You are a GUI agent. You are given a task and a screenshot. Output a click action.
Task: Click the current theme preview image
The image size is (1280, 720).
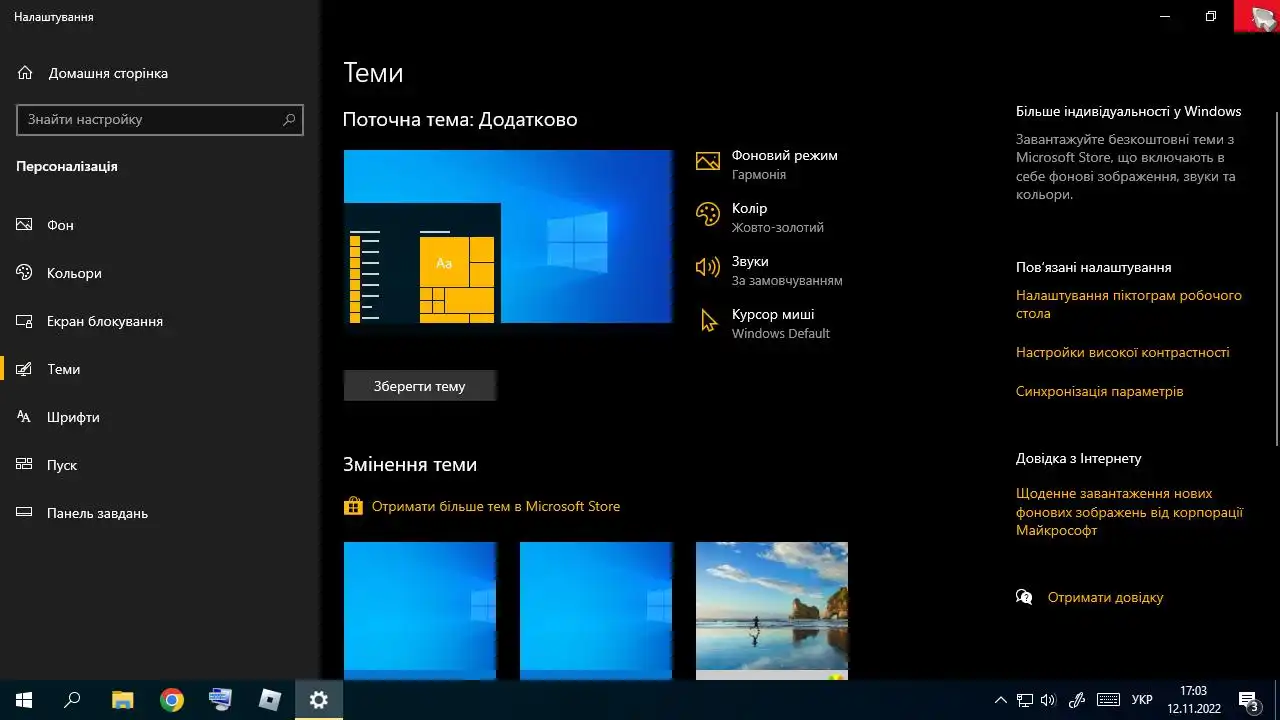(508, 237)
